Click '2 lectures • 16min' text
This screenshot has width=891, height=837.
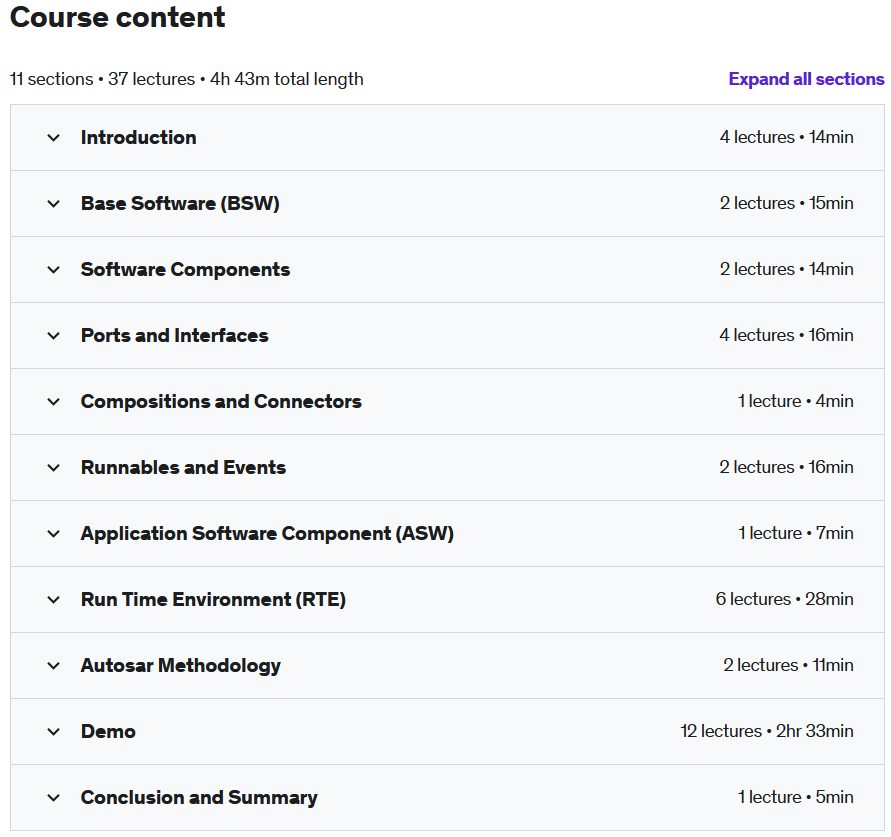click(786, 467)
